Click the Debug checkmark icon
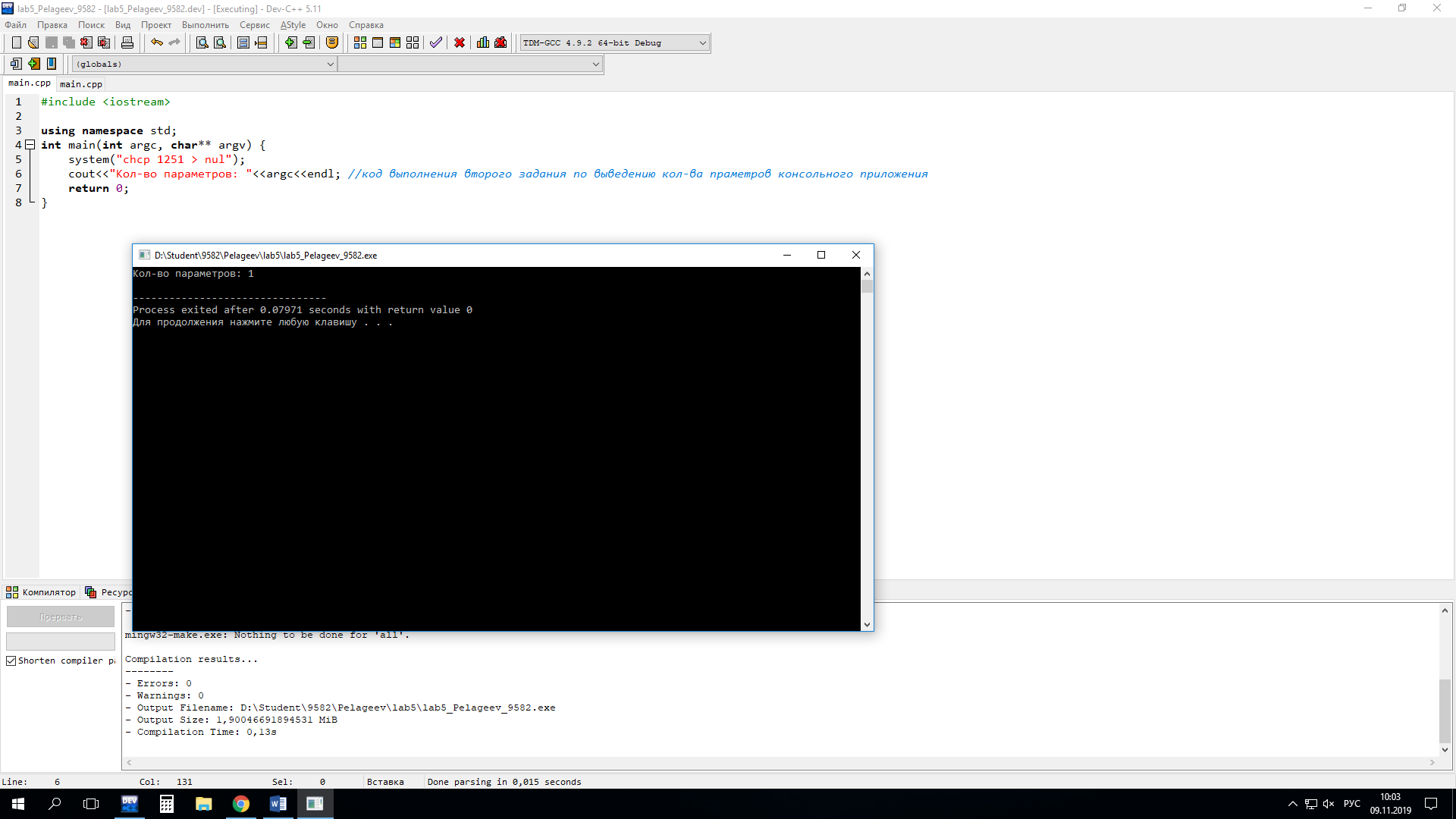The image size is (1456, 819). (436, 43)
